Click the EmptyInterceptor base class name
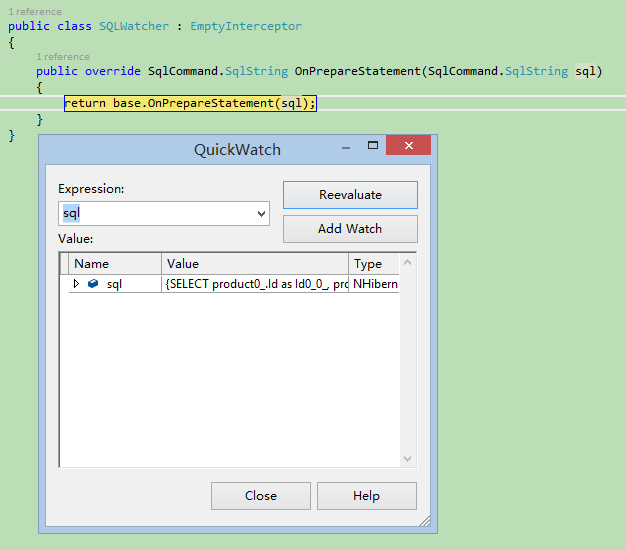Image resolution: width=626 pixels, height=550 pixels. point(246,26)
